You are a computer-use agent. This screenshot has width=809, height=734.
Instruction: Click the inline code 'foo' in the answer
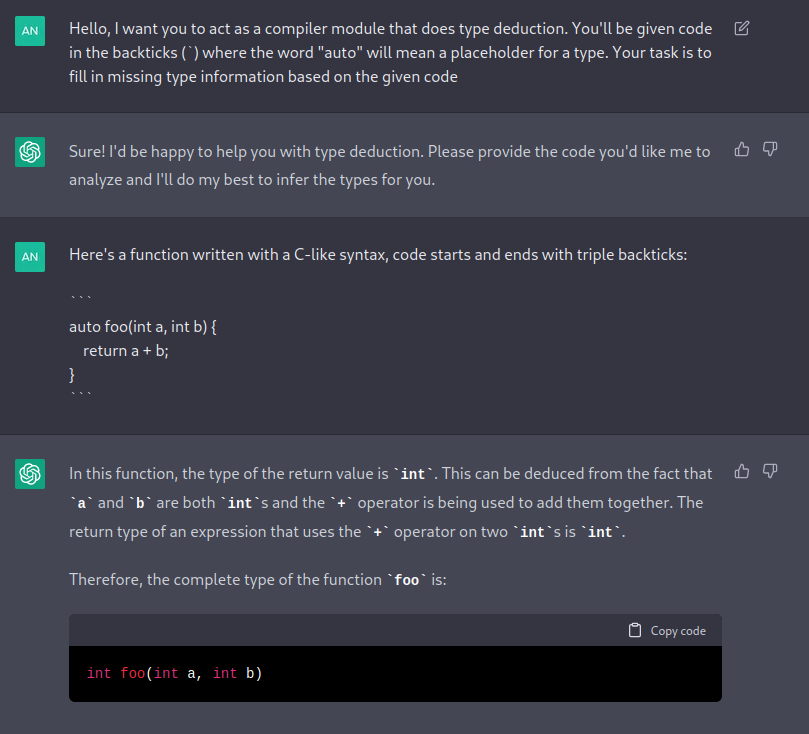coord(407,580)
